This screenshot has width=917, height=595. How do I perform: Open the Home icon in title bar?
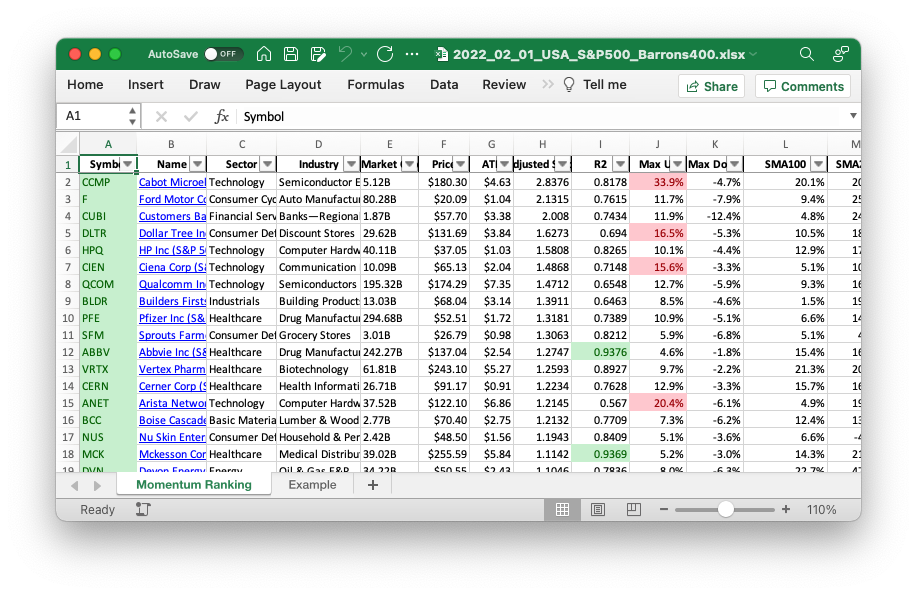click(264, 54)
